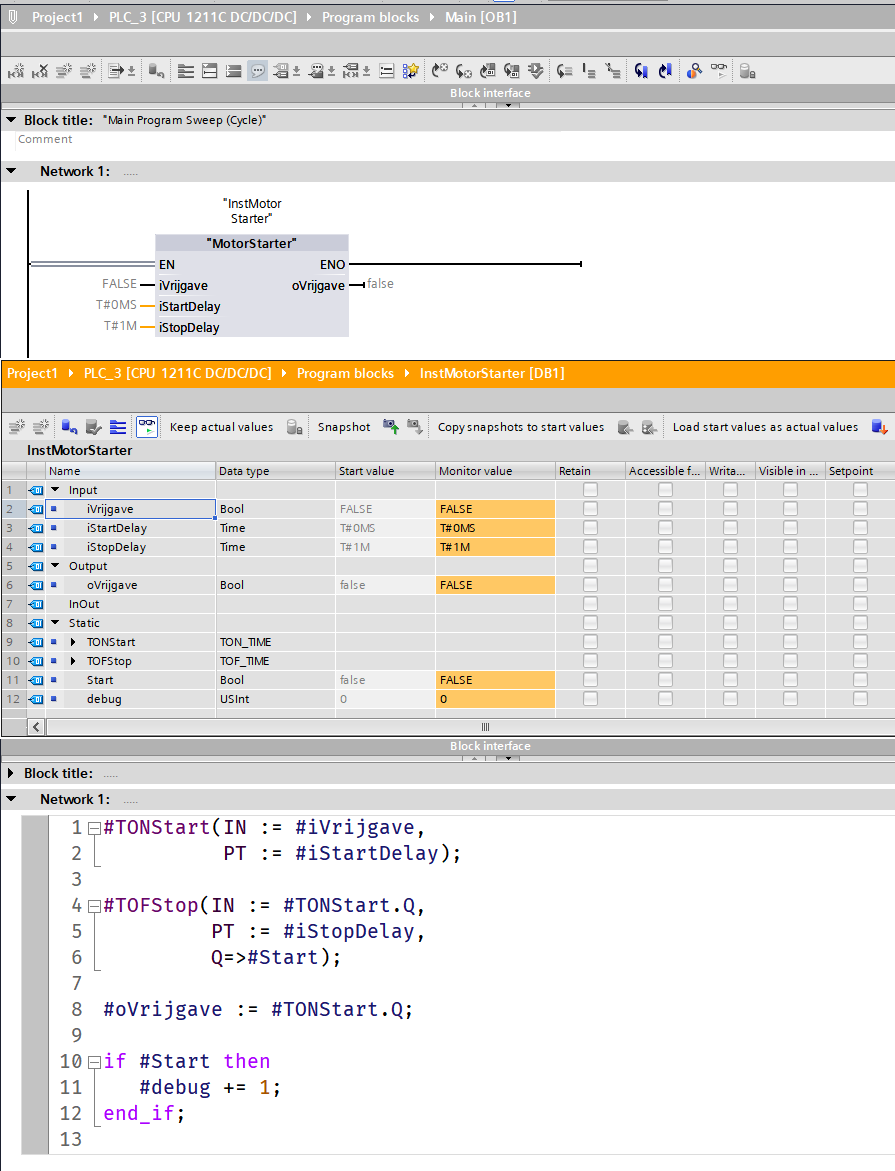Expand the TOFStop tree node
The height and width of the screenshot is (1171, 895).
pyautogui.click(x=72, y=661)
